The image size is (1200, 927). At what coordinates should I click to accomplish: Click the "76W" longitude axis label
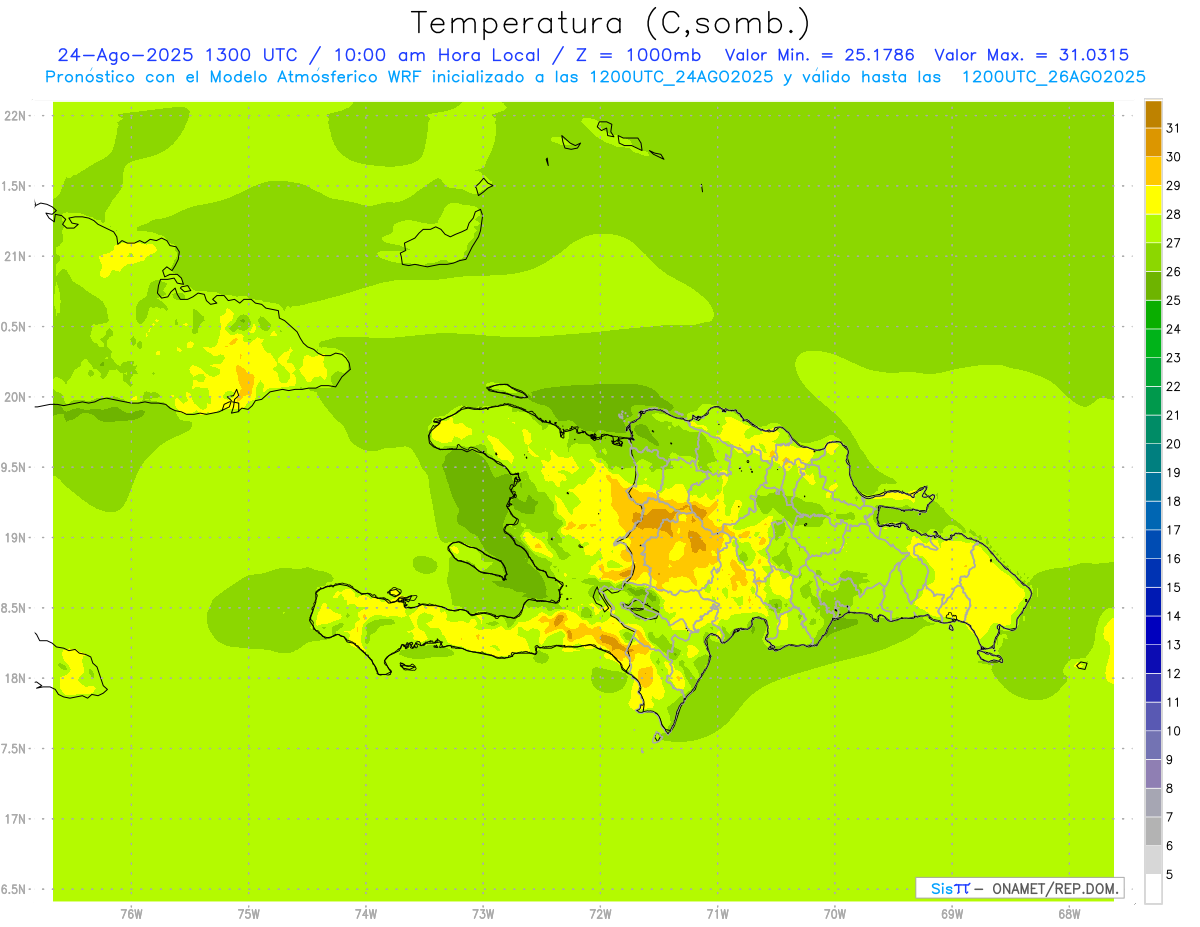(131, 913)
